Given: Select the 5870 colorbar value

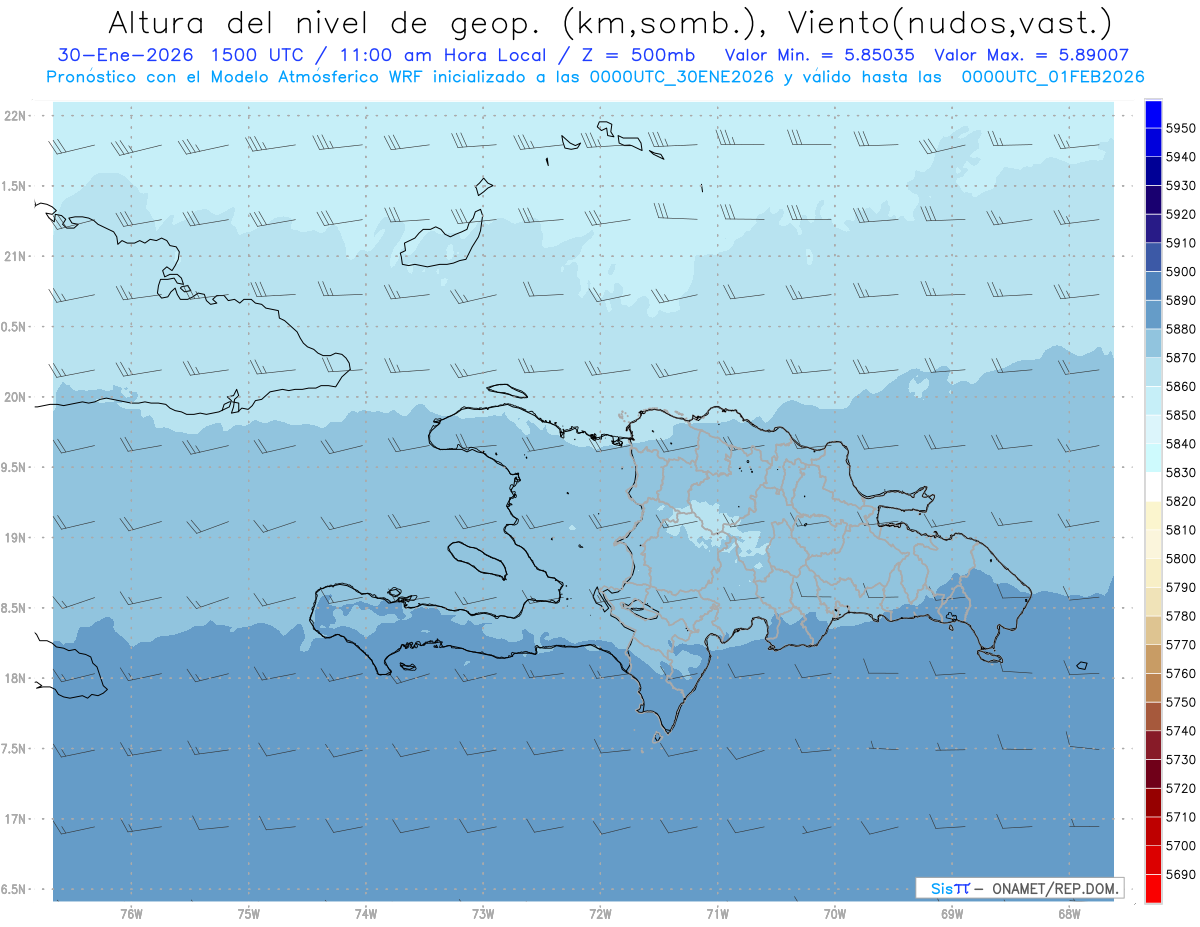Looking at the screenshot, I should coord(1181,357).
